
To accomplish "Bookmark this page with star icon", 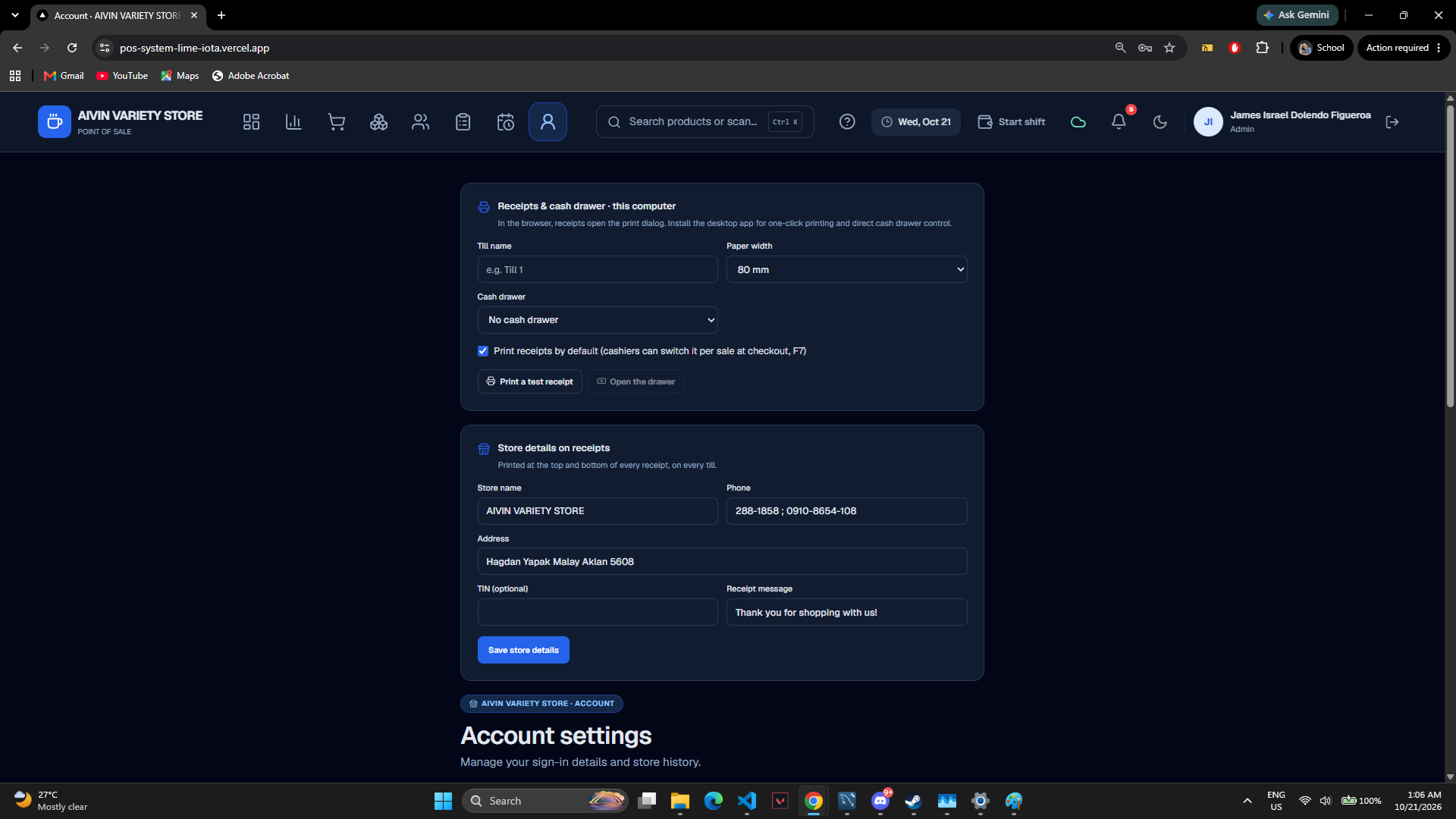I will (1169, 48).
